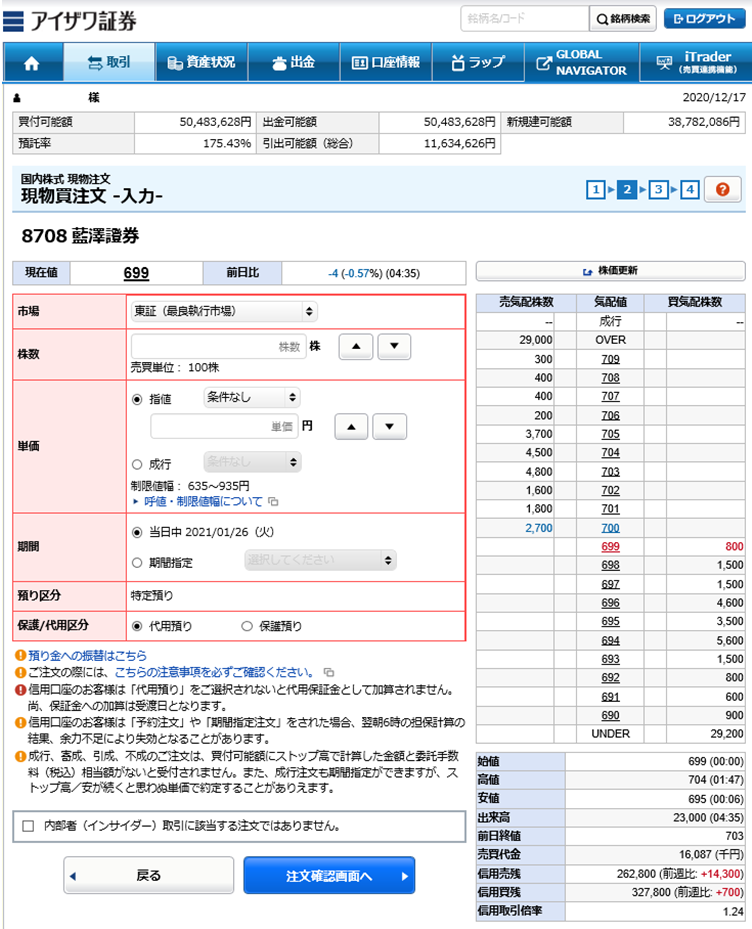Open the 資産状況 tab
Viewport: 752px width, 929px height.
[201, 62]
